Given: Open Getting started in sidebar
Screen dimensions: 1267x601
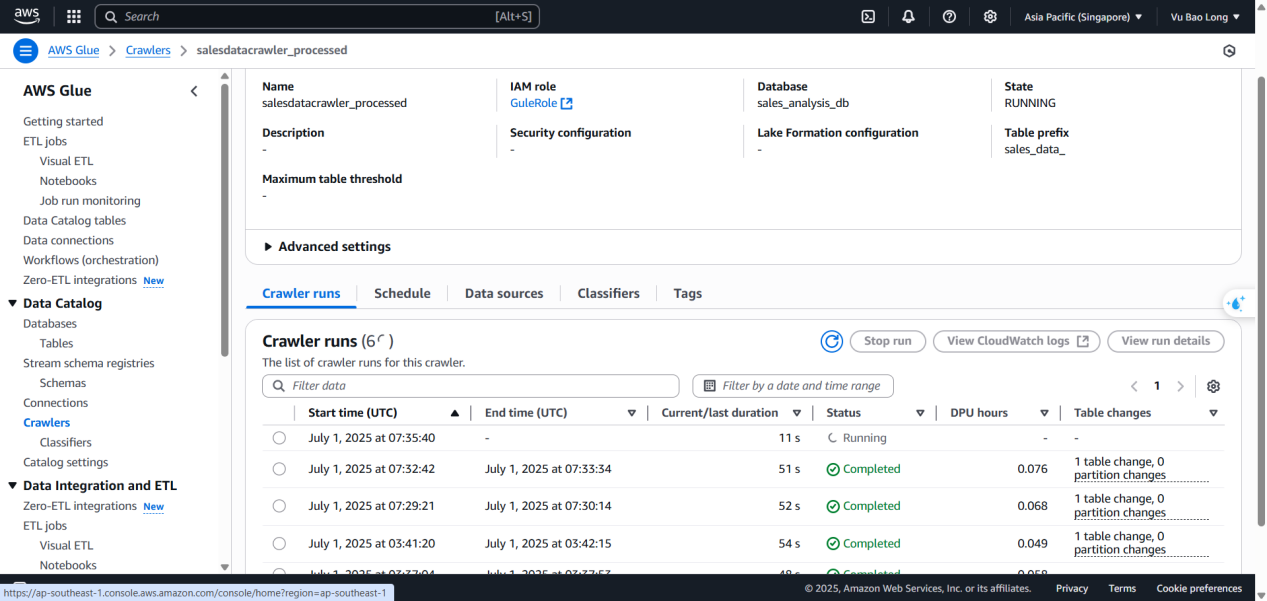Looking at the screenshot, I should [63, 122].
